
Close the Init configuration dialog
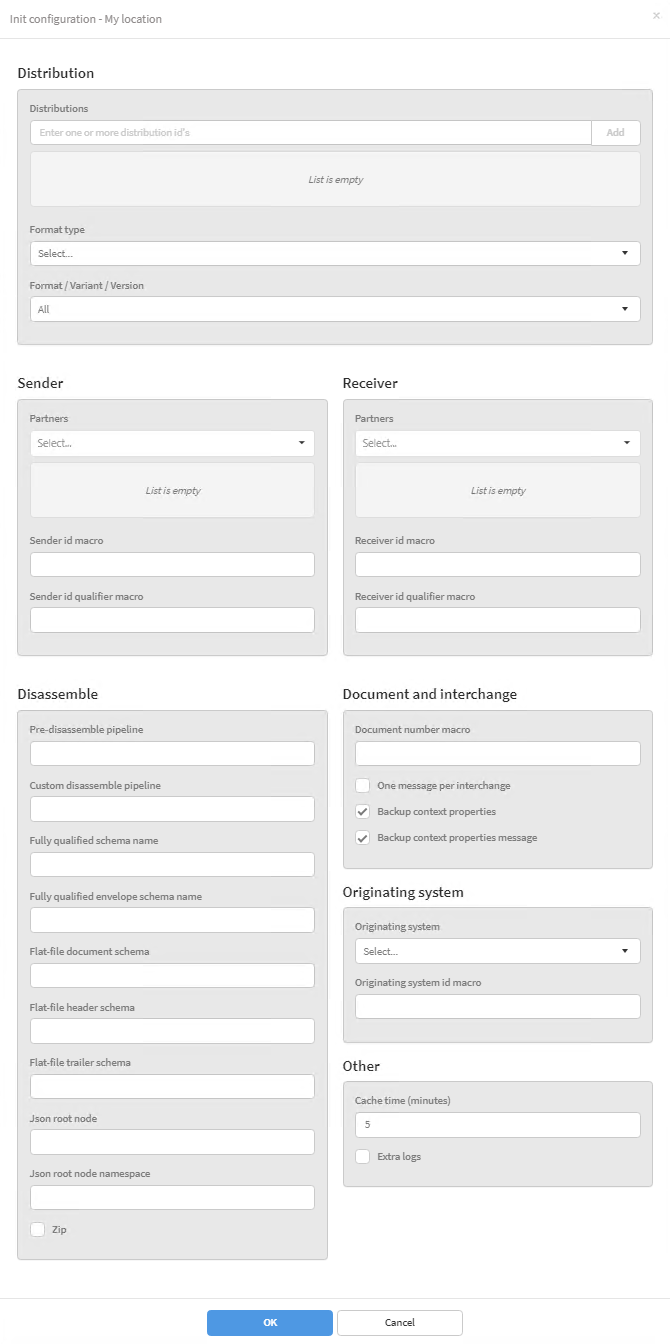tap(656, 16)
